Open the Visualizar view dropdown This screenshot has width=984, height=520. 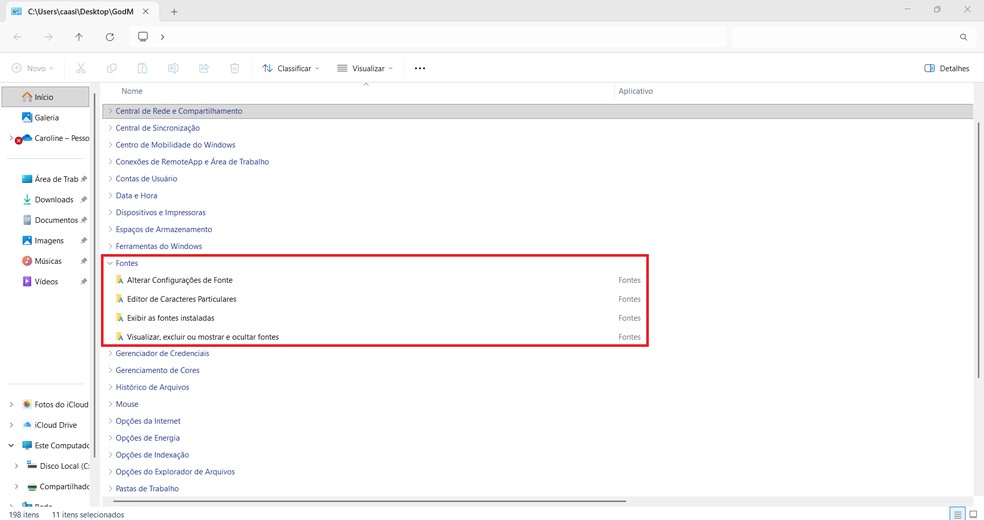click(365, 68)
